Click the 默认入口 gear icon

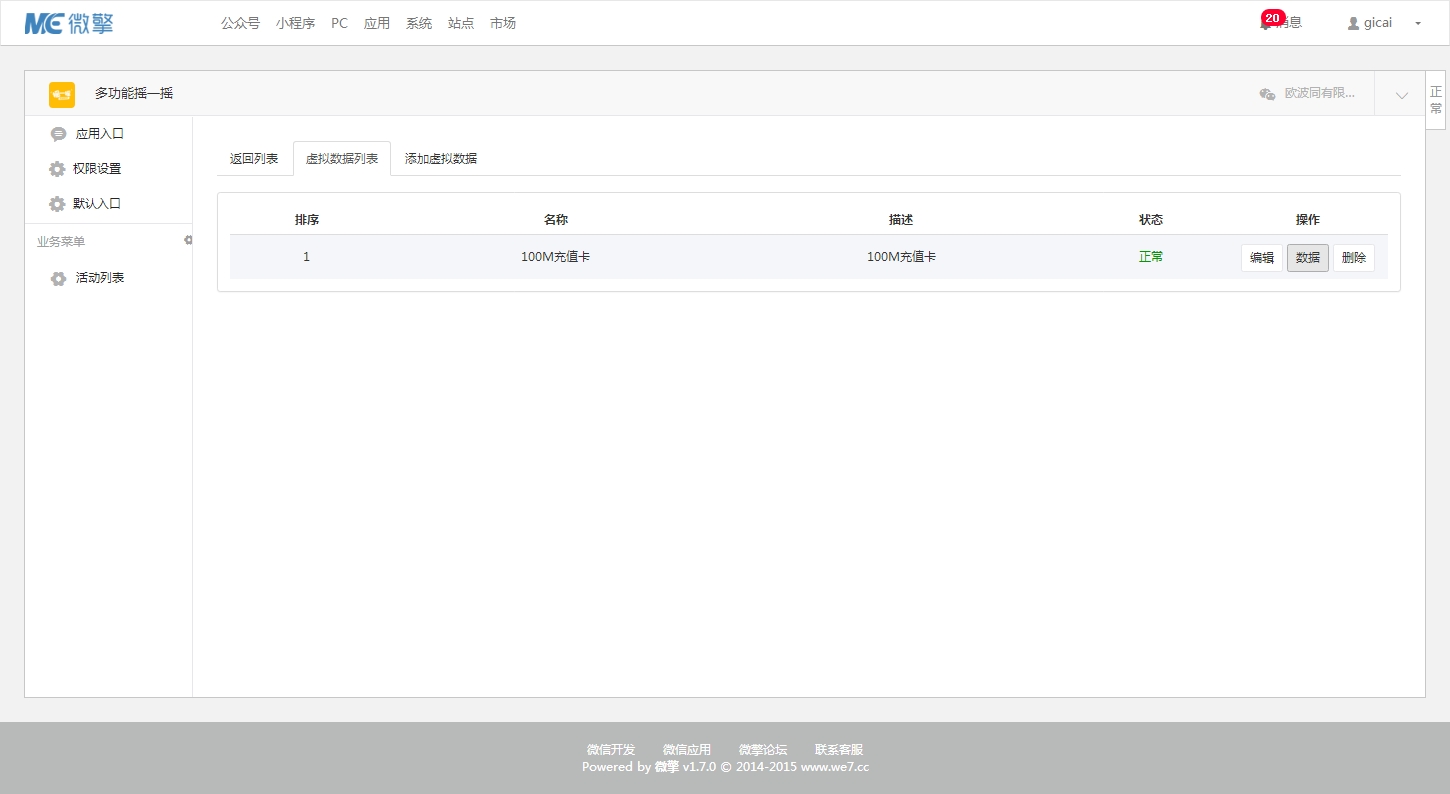tap(57, 204)
